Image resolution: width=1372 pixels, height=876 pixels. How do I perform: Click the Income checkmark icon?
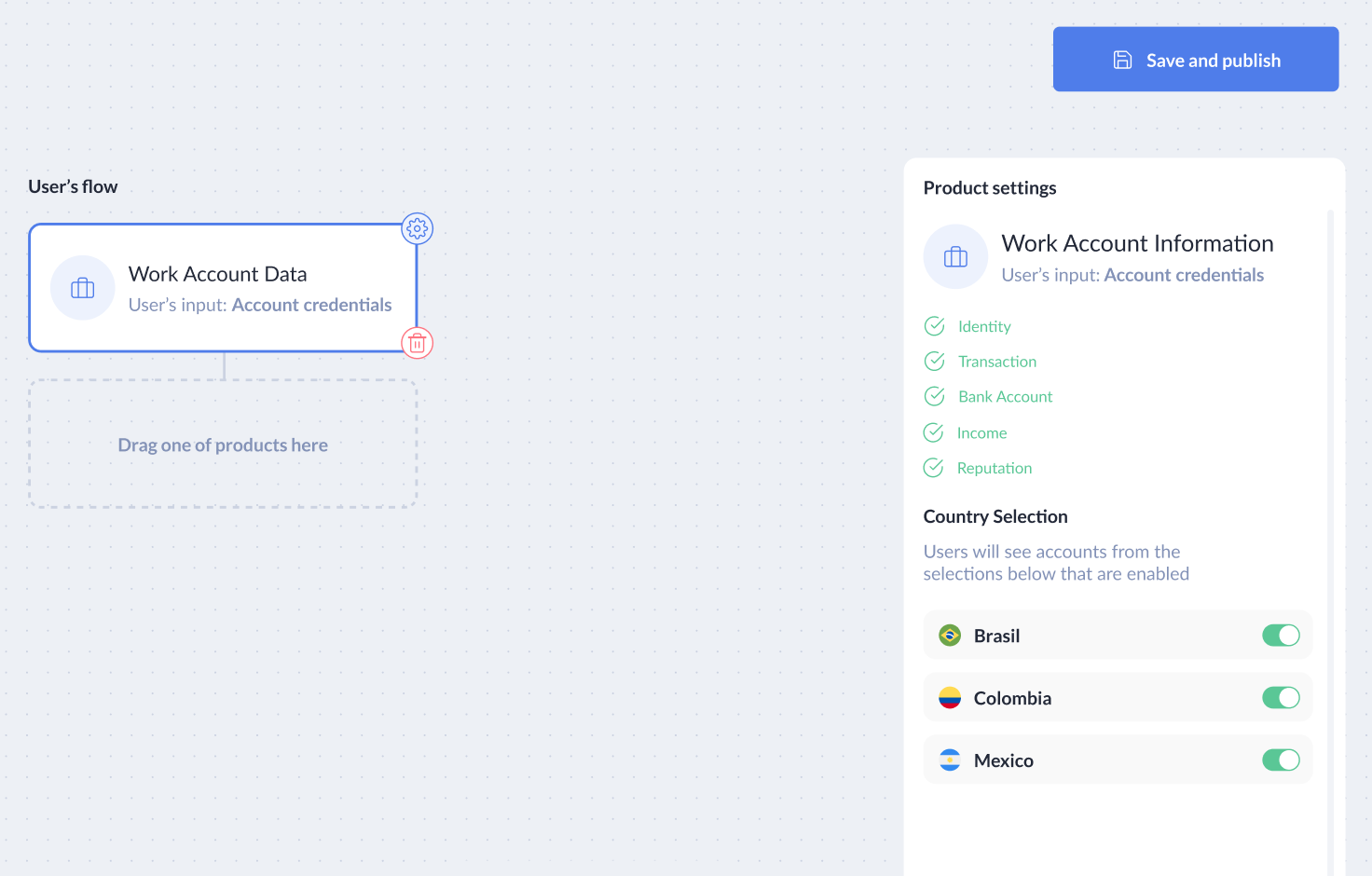(x=933, y=432)
